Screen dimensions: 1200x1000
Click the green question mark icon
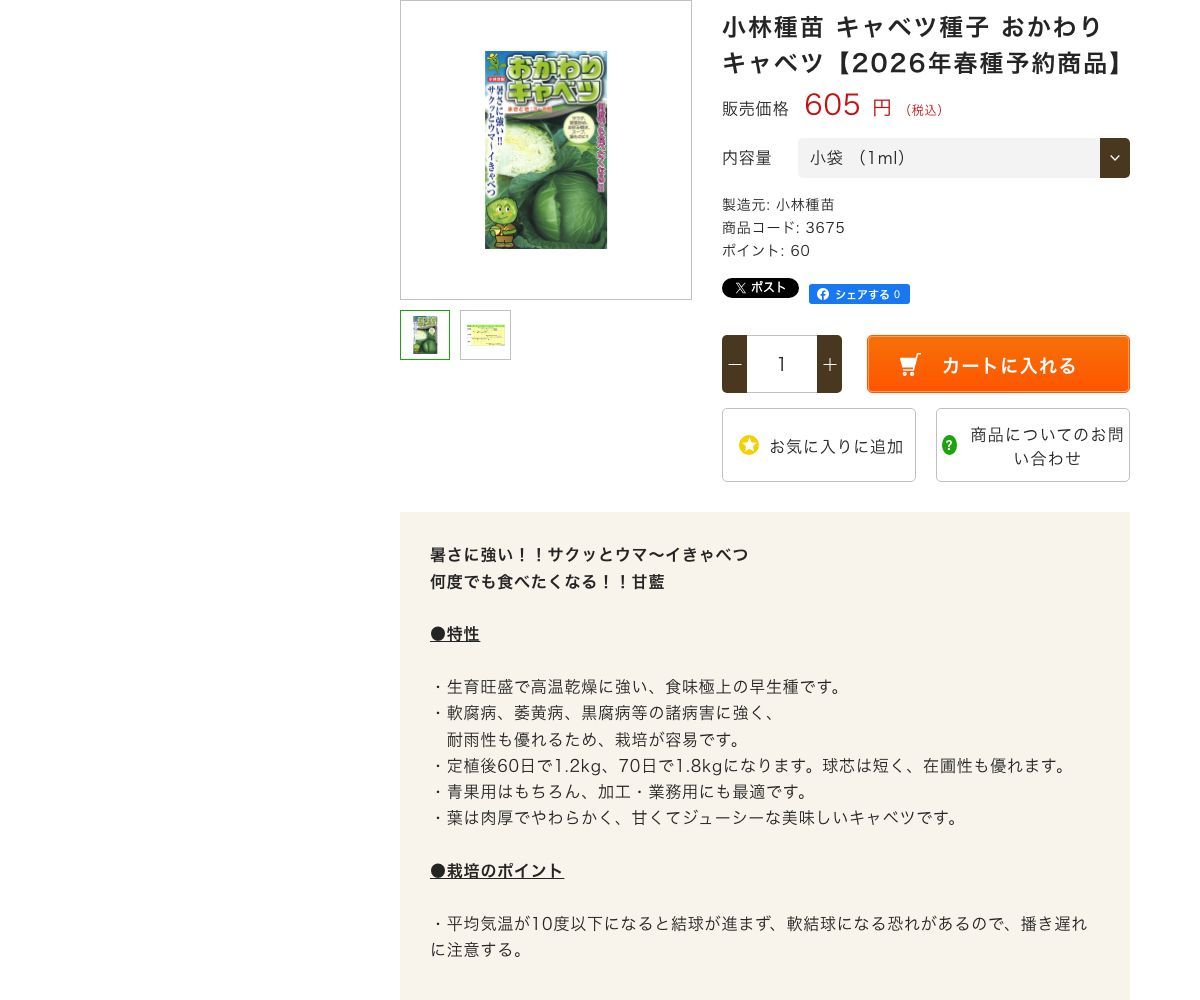pyautogui.click(x=950, y=445)
